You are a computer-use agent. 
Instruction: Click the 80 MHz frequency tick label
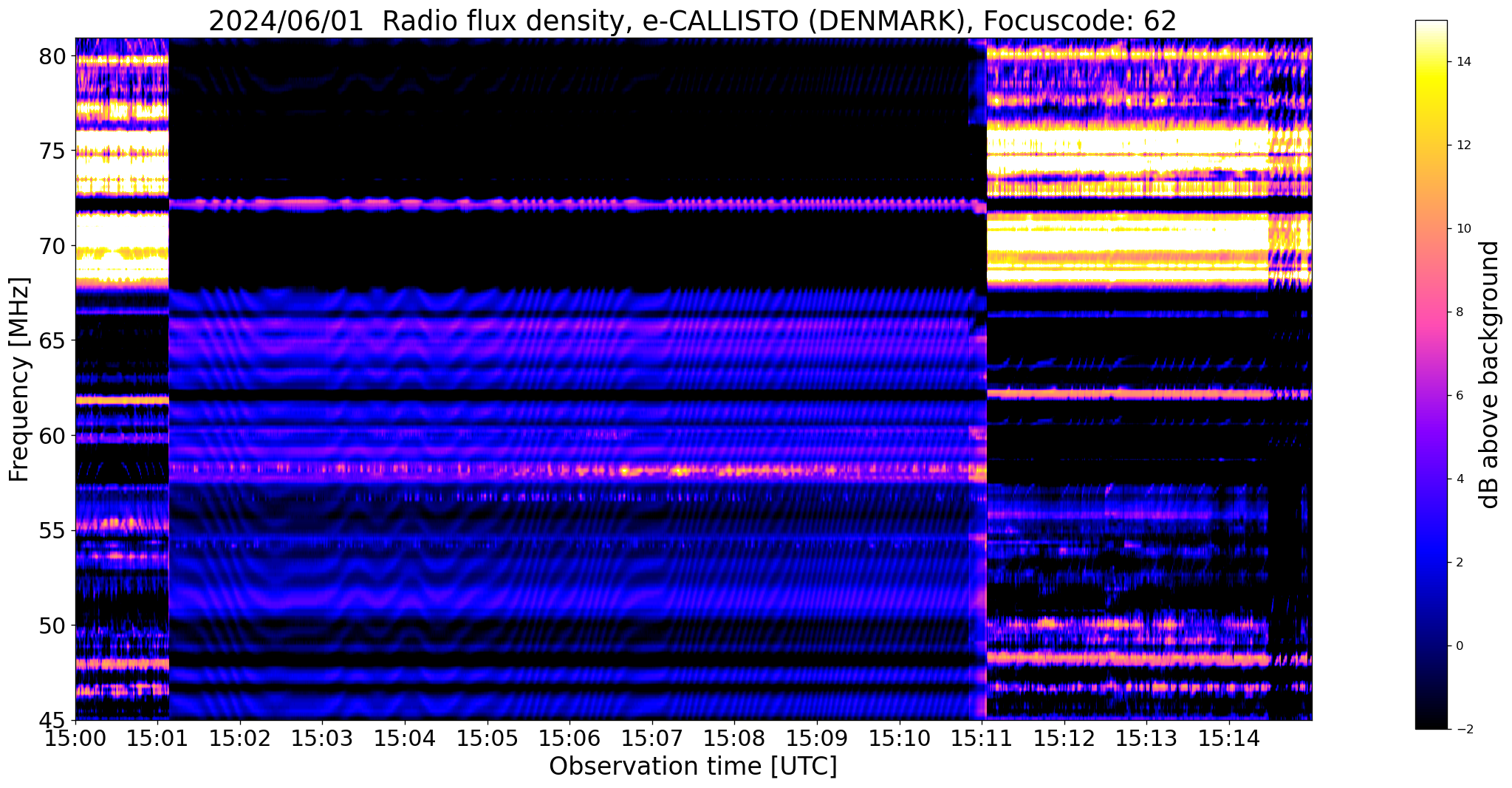coord(53,56)
